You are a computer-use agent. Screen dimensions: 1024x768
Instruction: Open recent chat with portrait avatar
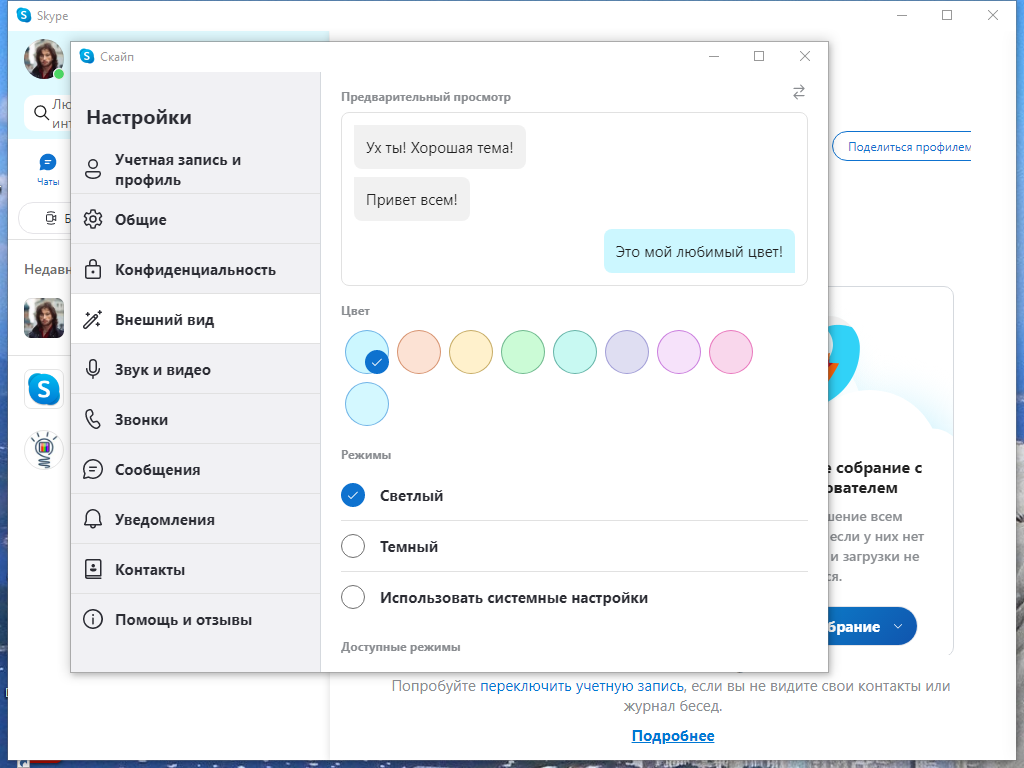(x=44, y=318)
